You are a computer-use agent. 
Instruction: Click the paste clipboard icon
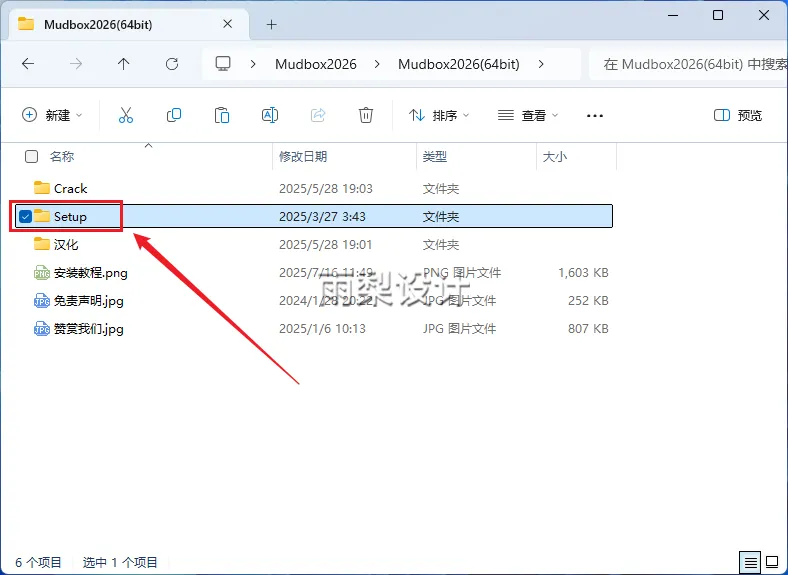(x=222, y=115)
